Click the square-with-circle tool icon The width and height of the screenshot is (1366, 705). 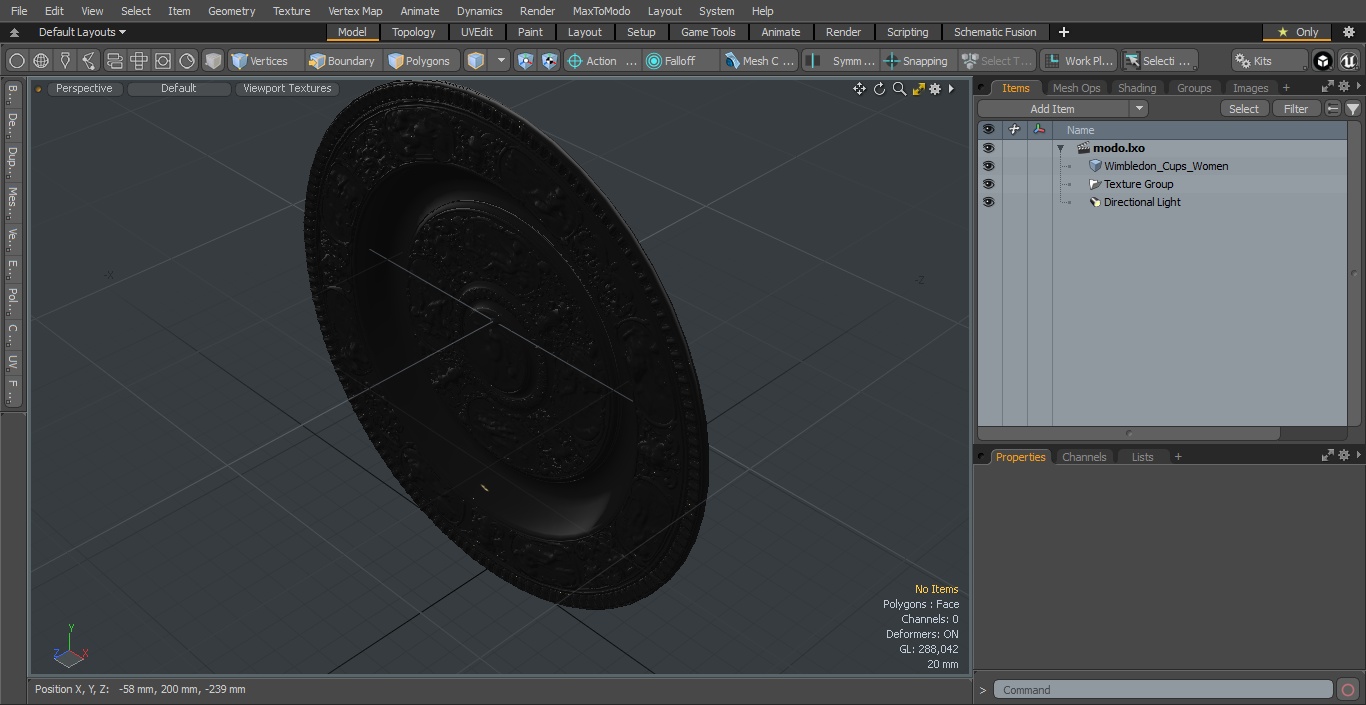coord(163,61)
